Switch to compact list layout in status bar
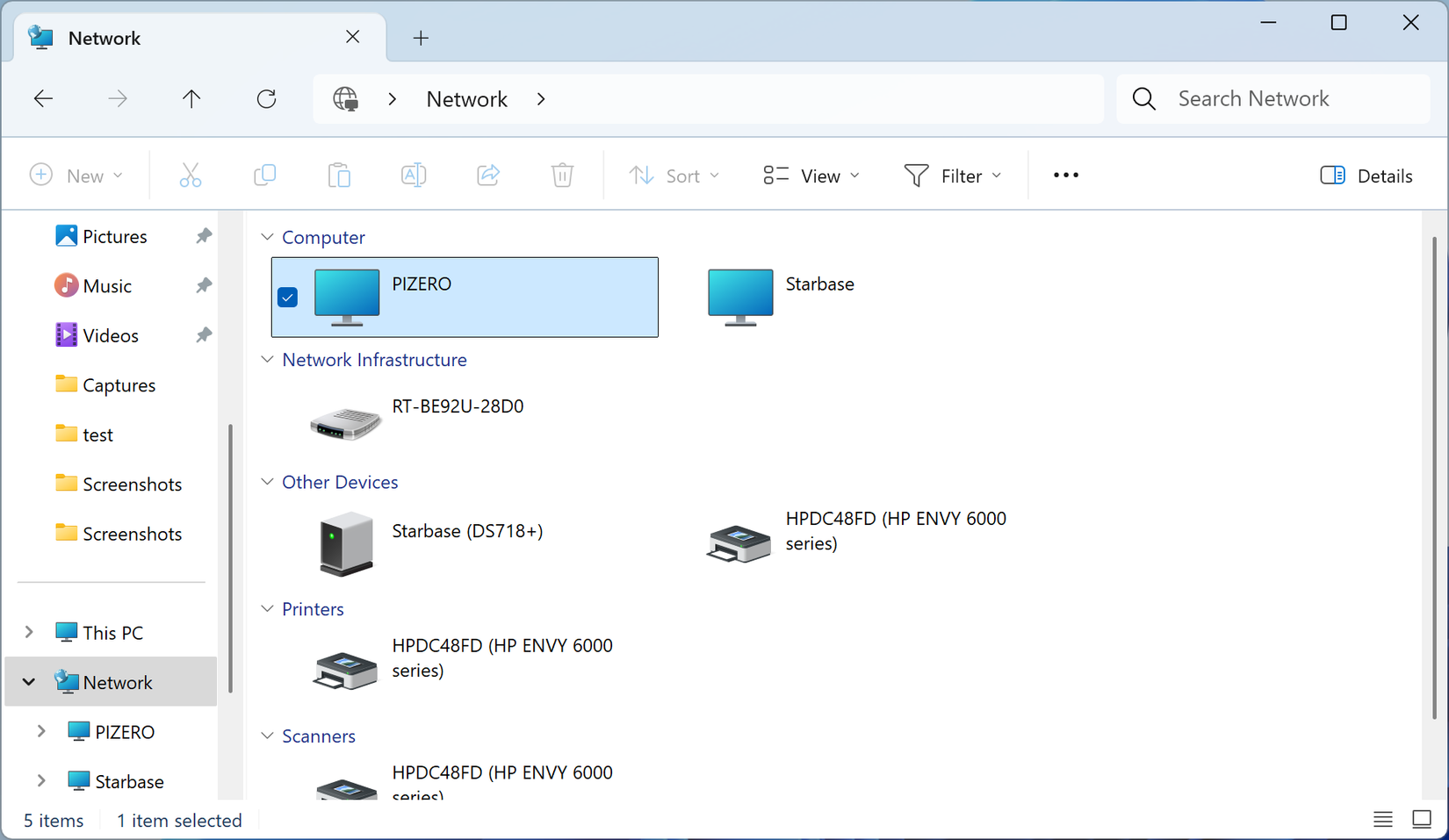The image size is (1449, 840). [1382, 819]
